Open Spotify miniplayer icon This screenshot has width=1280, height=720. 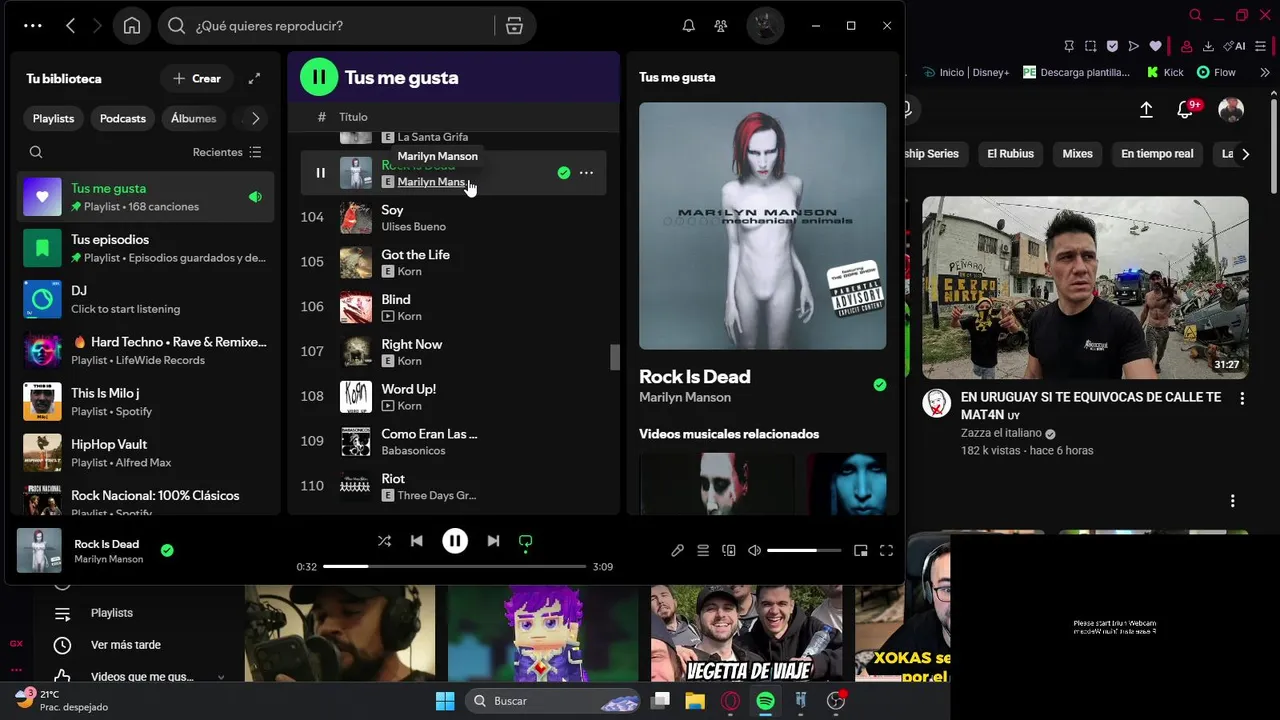[860, 550]
